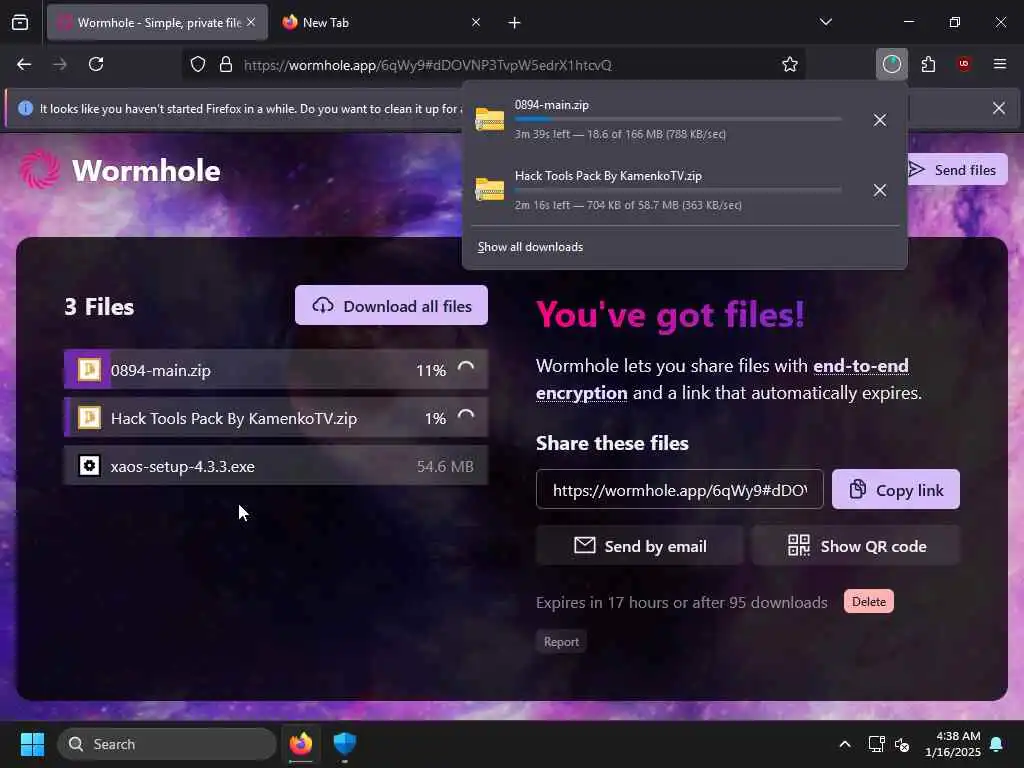1024x768 pixels.
Task: Open the Firefox hamburger application menu
Action: click(x=999, y=64)
